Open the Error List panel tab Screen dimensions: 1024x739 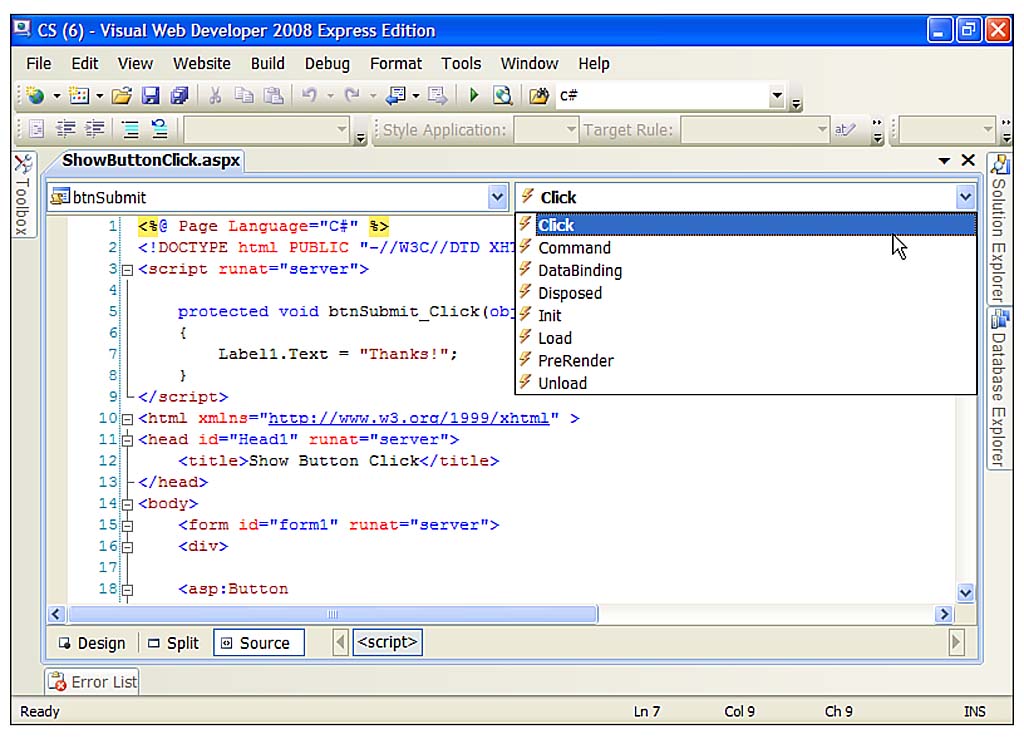92,682
